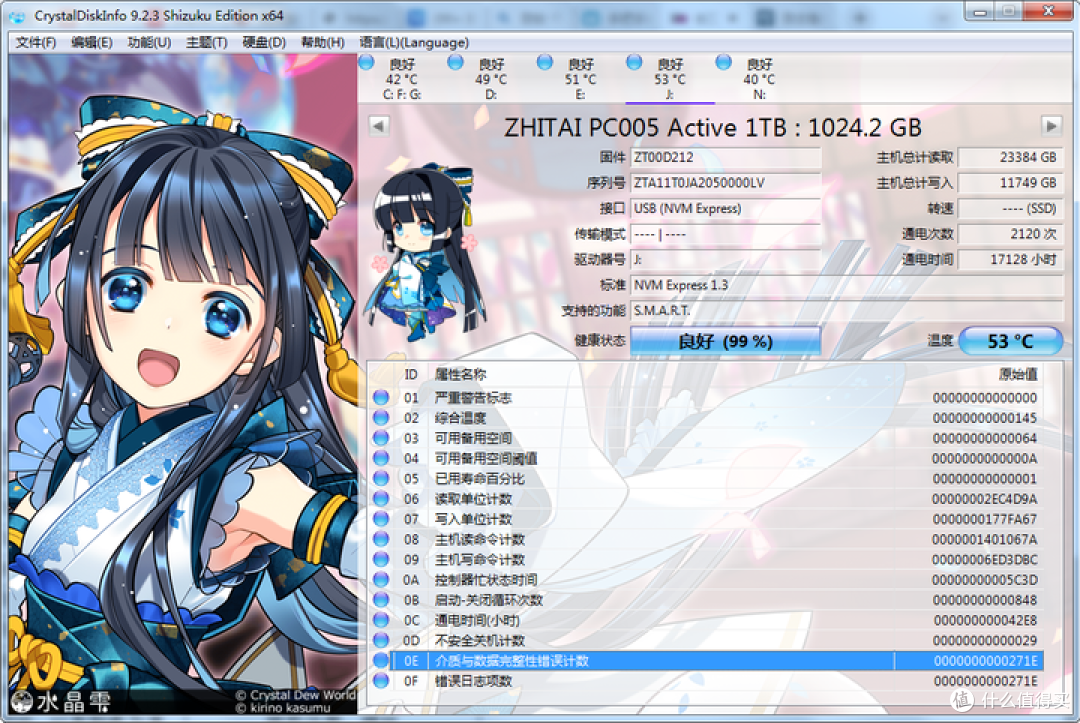Click the status circle for attribute 0C
This screenshot has width=1080, height=723.
pos(381,620)
